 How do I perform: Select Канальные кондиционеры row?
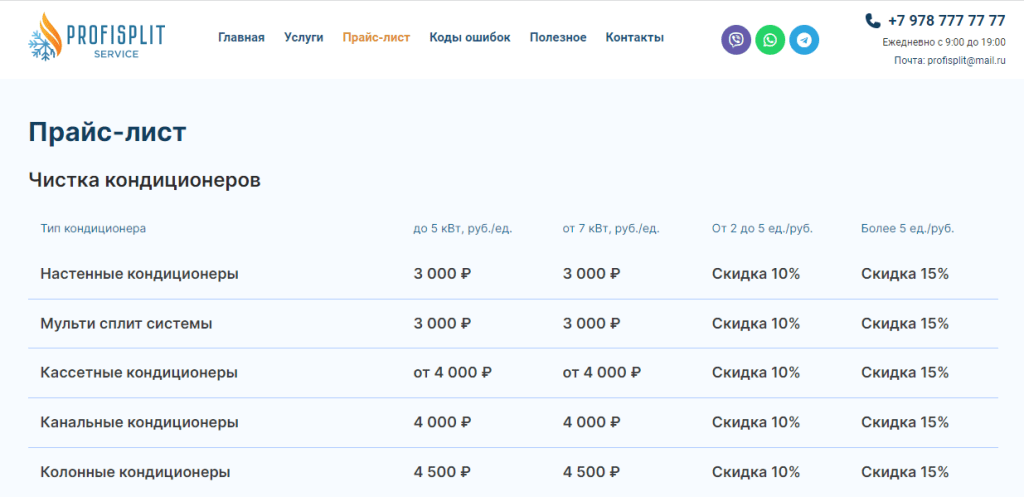pos(139,422)
